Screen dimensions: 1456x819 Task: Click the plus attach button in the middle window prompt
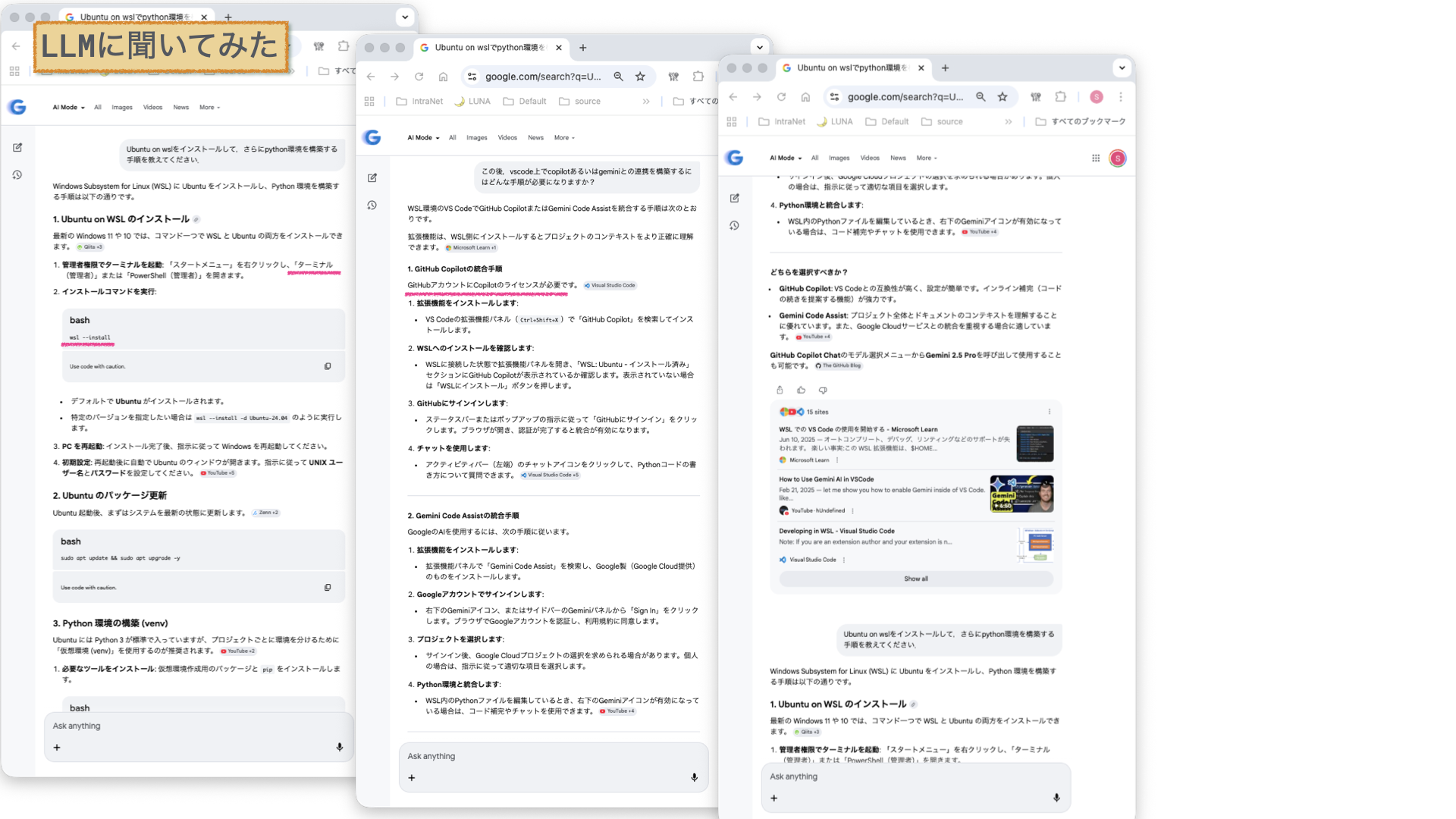pyautogui.click(x=412, y=777)
